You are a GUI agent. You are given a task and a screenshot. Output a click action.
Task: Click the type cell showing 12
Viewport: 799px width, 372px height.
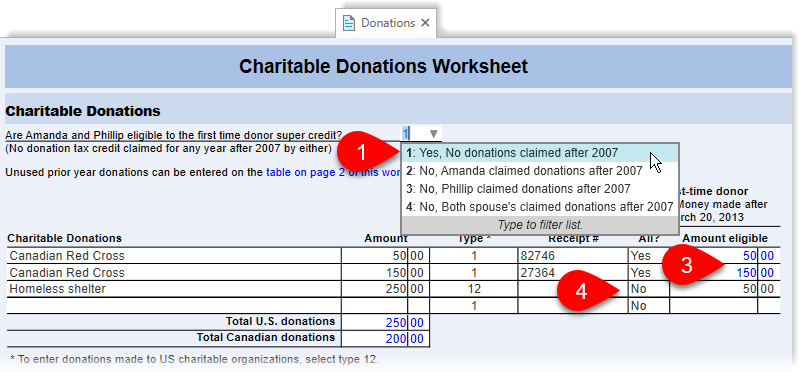[x=474, y=289]
